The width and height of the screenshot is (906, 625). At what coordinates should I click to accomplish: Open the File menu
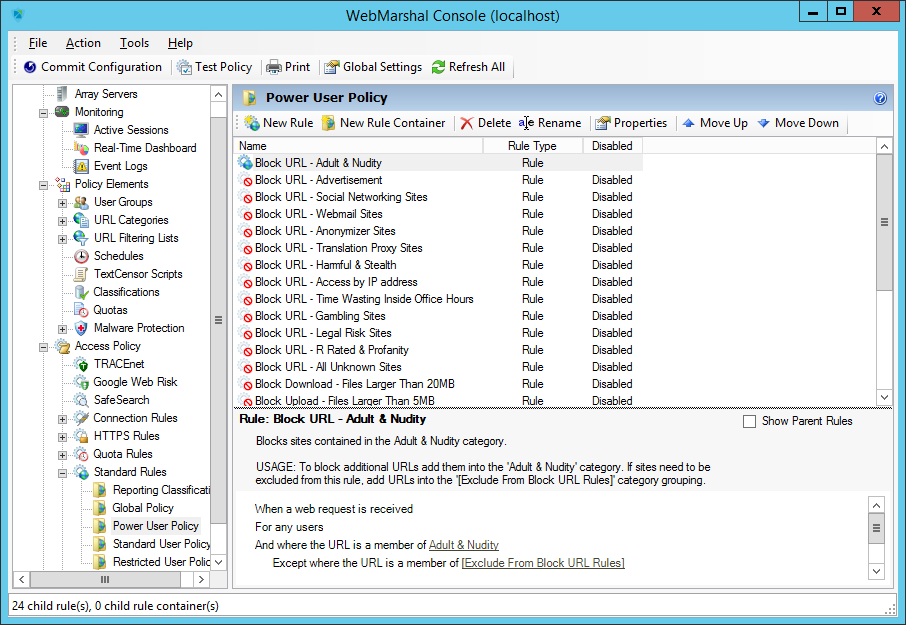38,43
